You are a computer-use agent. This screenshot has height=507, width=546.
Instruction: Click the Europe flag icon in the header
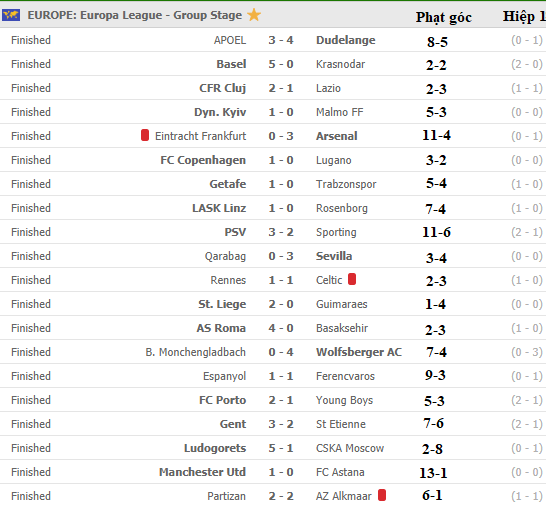11,15
